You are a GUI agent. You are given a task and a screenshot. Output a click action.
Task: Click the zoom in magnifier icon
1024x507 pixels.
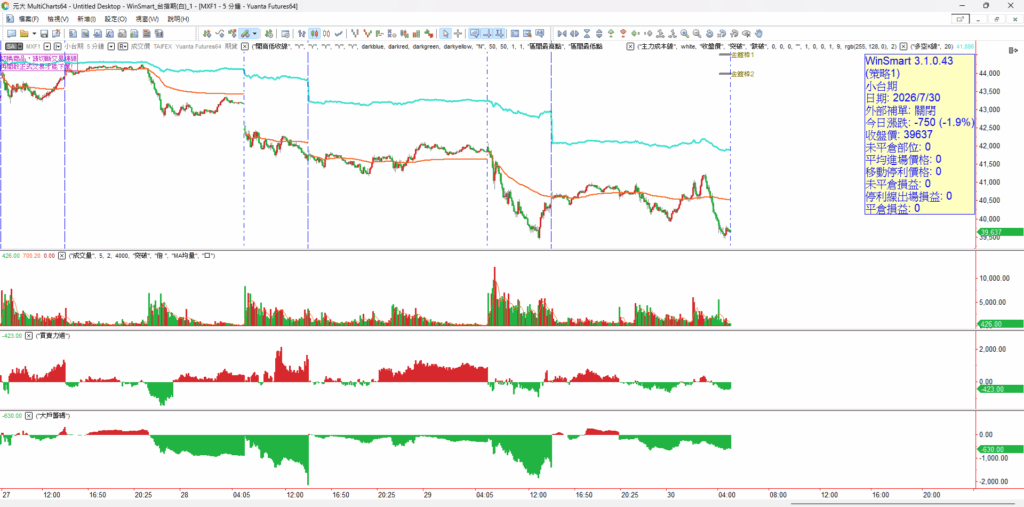pyautogui.click(x=684, y=33)
